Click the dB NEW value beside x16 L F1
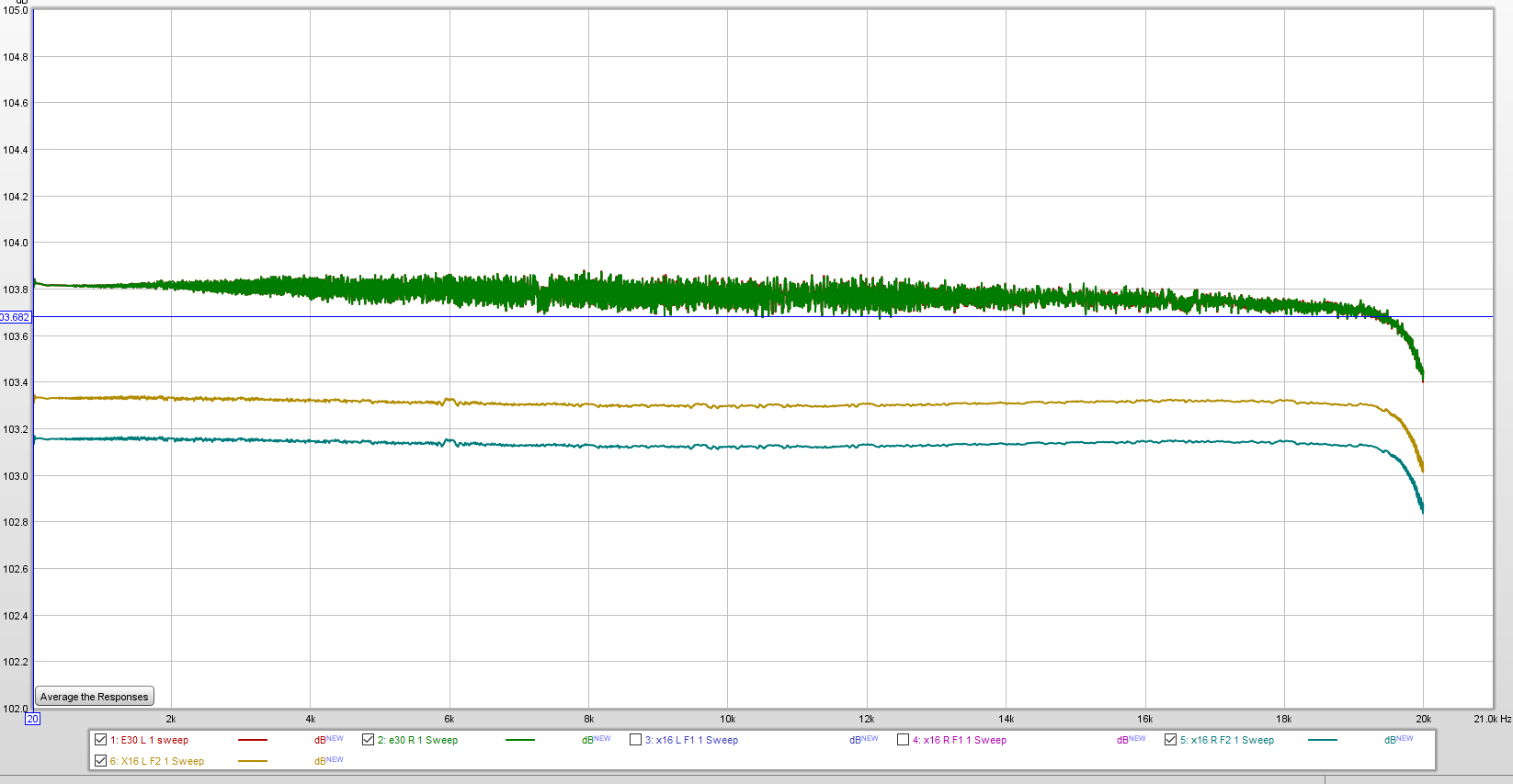The image size is (1513, 784). pyautogui.click(x=863, y=740)
